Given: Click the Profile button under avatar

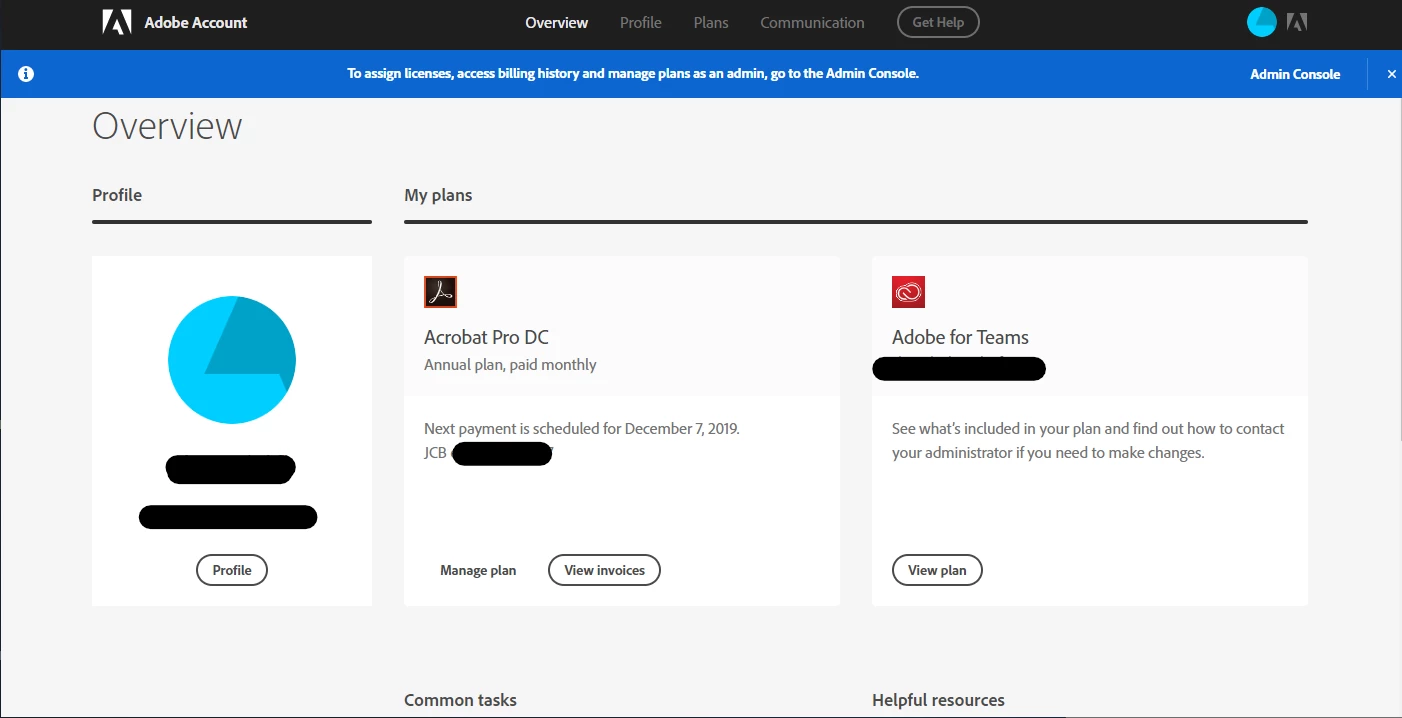Looking at the screenshot, I should click(x=232, y=570).
